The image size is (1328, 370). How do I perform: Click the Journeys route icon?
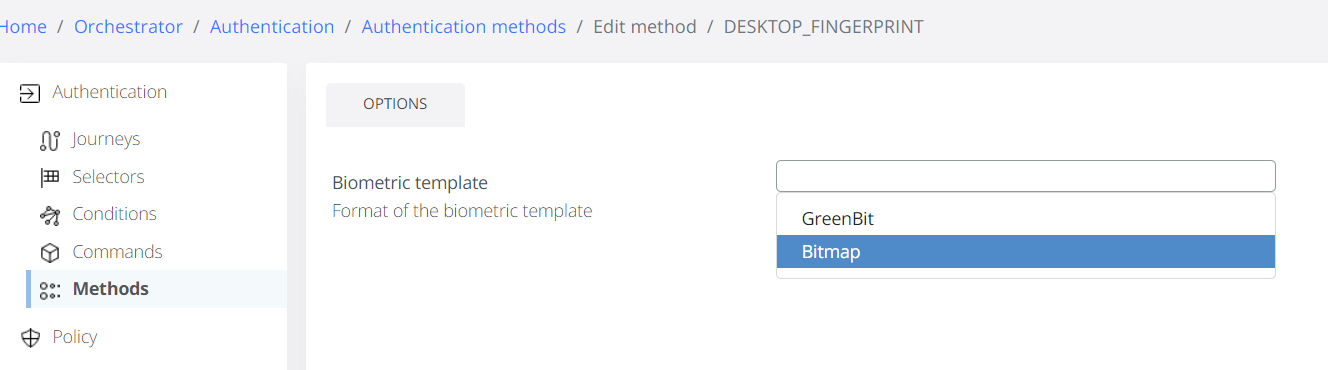point(50,140)
